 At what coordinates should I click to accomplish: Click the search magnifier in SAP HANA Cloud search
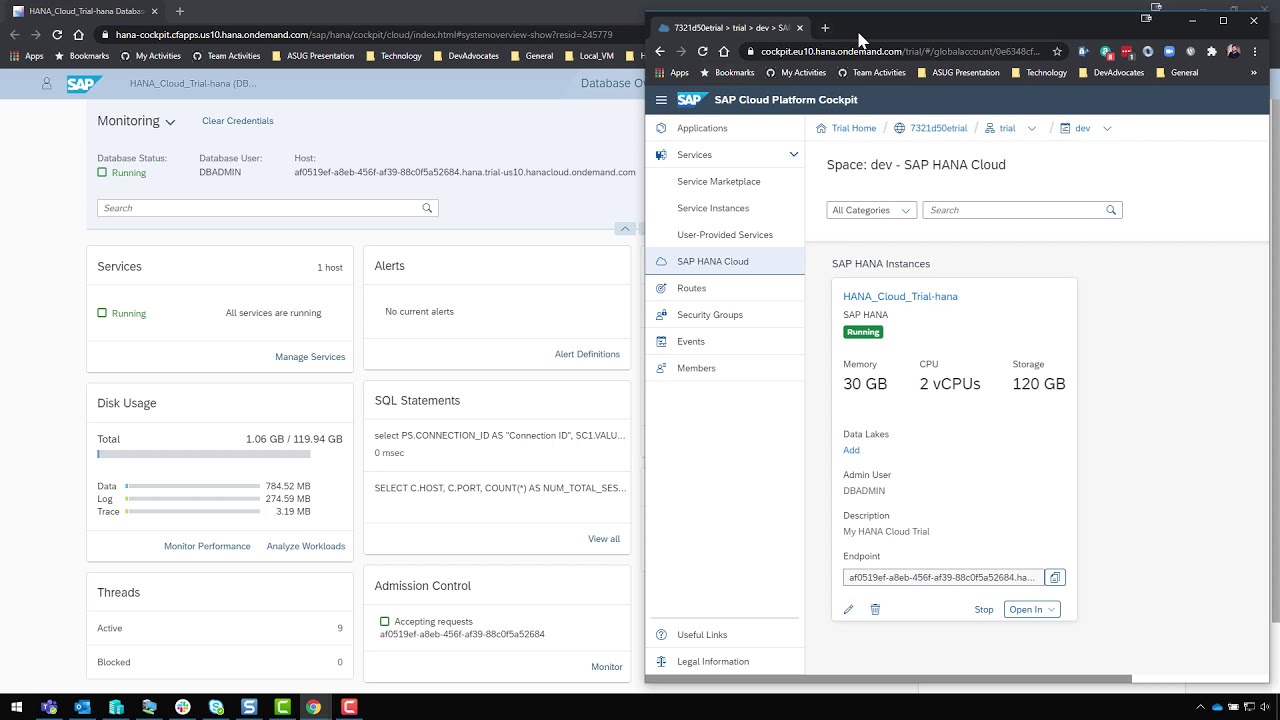(1111, 210)
